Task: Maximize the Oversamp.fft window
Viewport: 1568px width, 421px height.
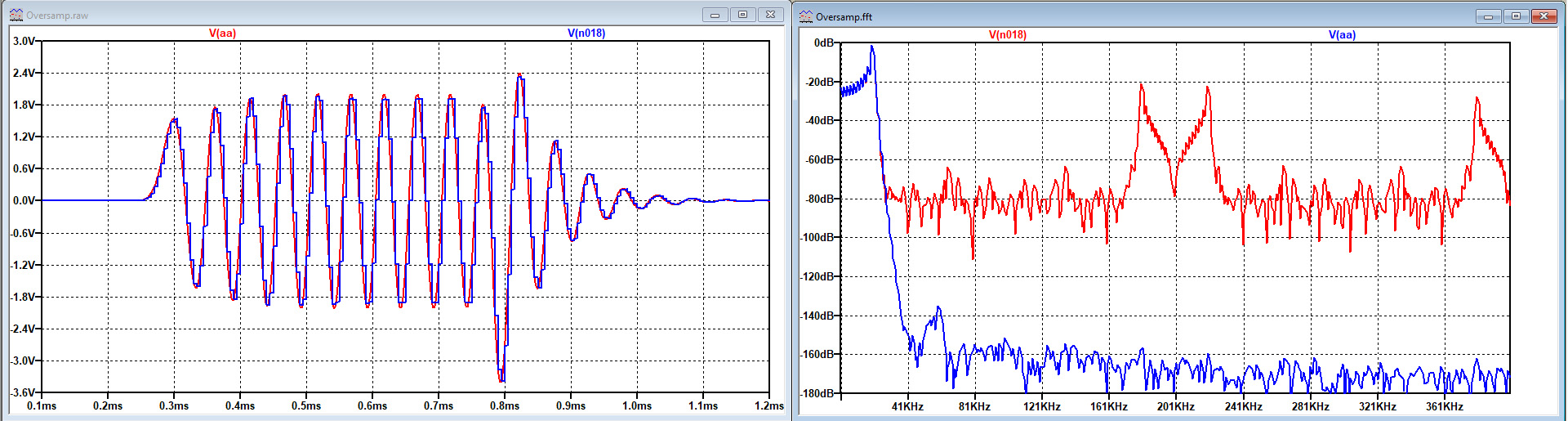Action: pos(1516,16)
